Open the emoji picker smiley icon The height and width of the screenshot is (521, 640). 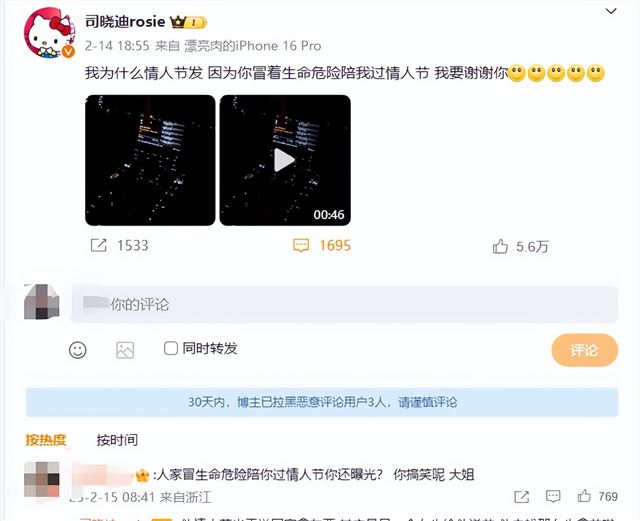point(78,350)
